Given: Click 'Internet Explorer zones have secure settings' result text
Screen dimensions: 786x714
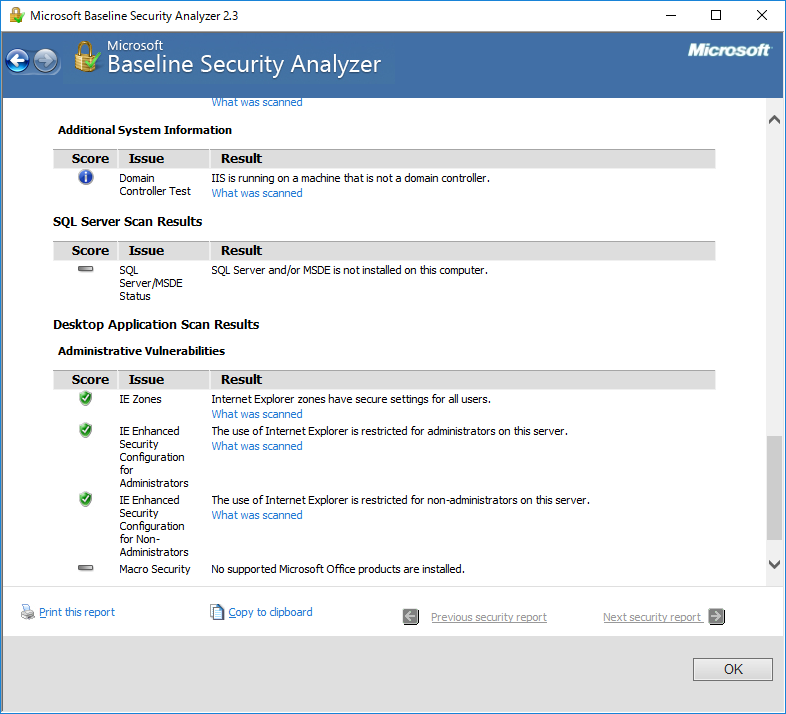Looking at the screenshot, I should tap(351, 400).
